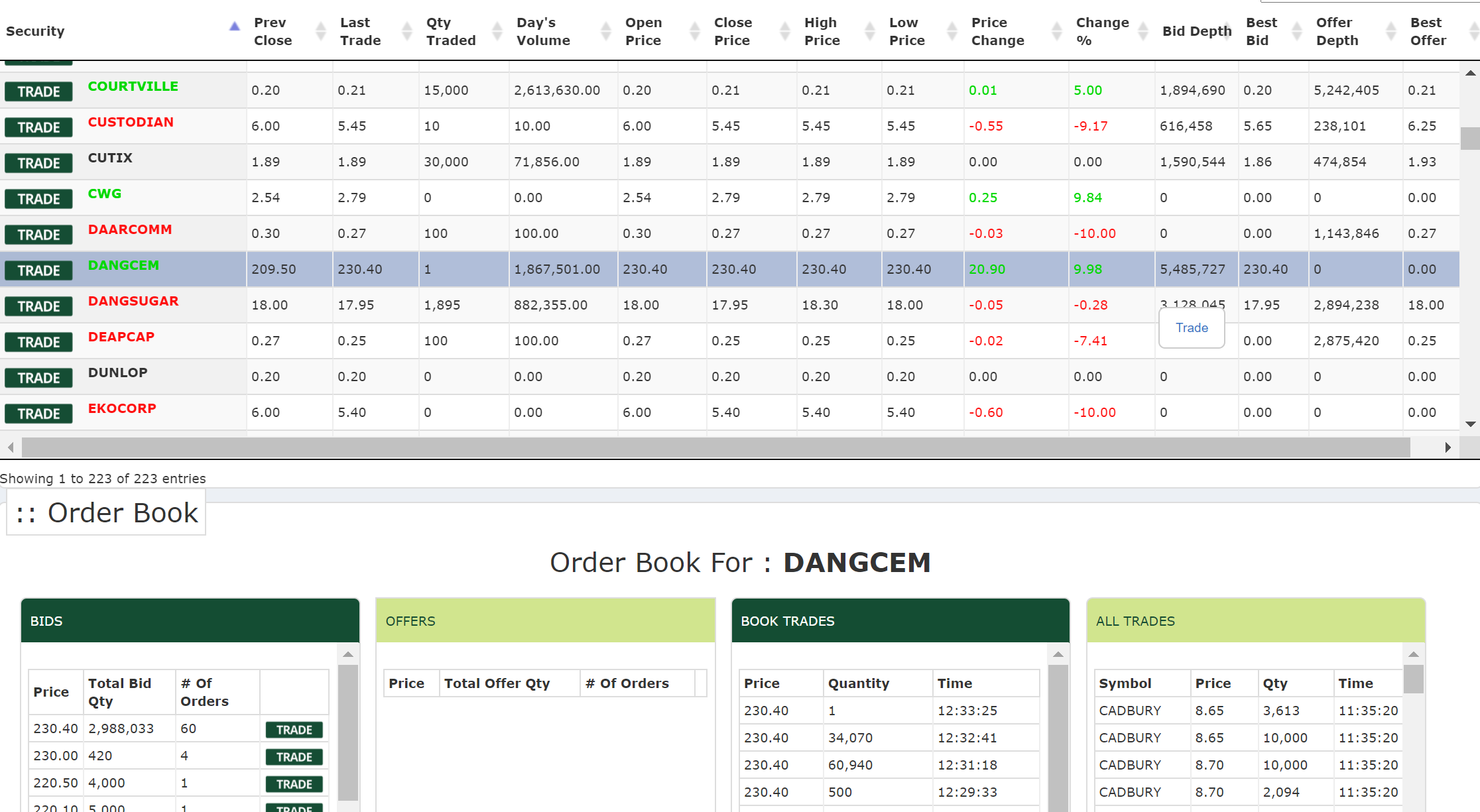Click the horizontal scroll-right arrow

point(1448,447)
